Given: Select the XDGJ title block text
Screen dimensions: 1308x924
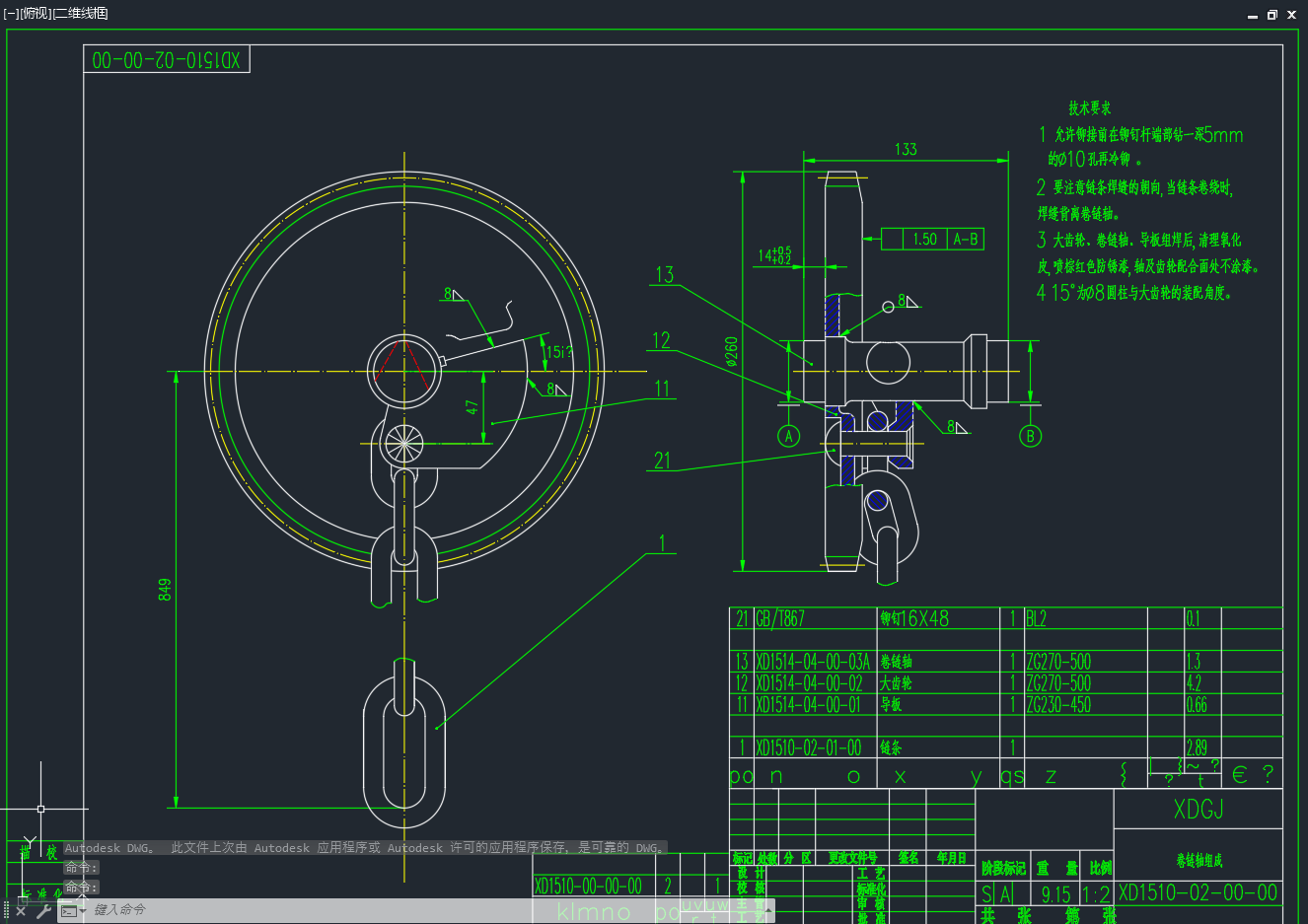Looking at the screenshot, I should point(1199,810).
